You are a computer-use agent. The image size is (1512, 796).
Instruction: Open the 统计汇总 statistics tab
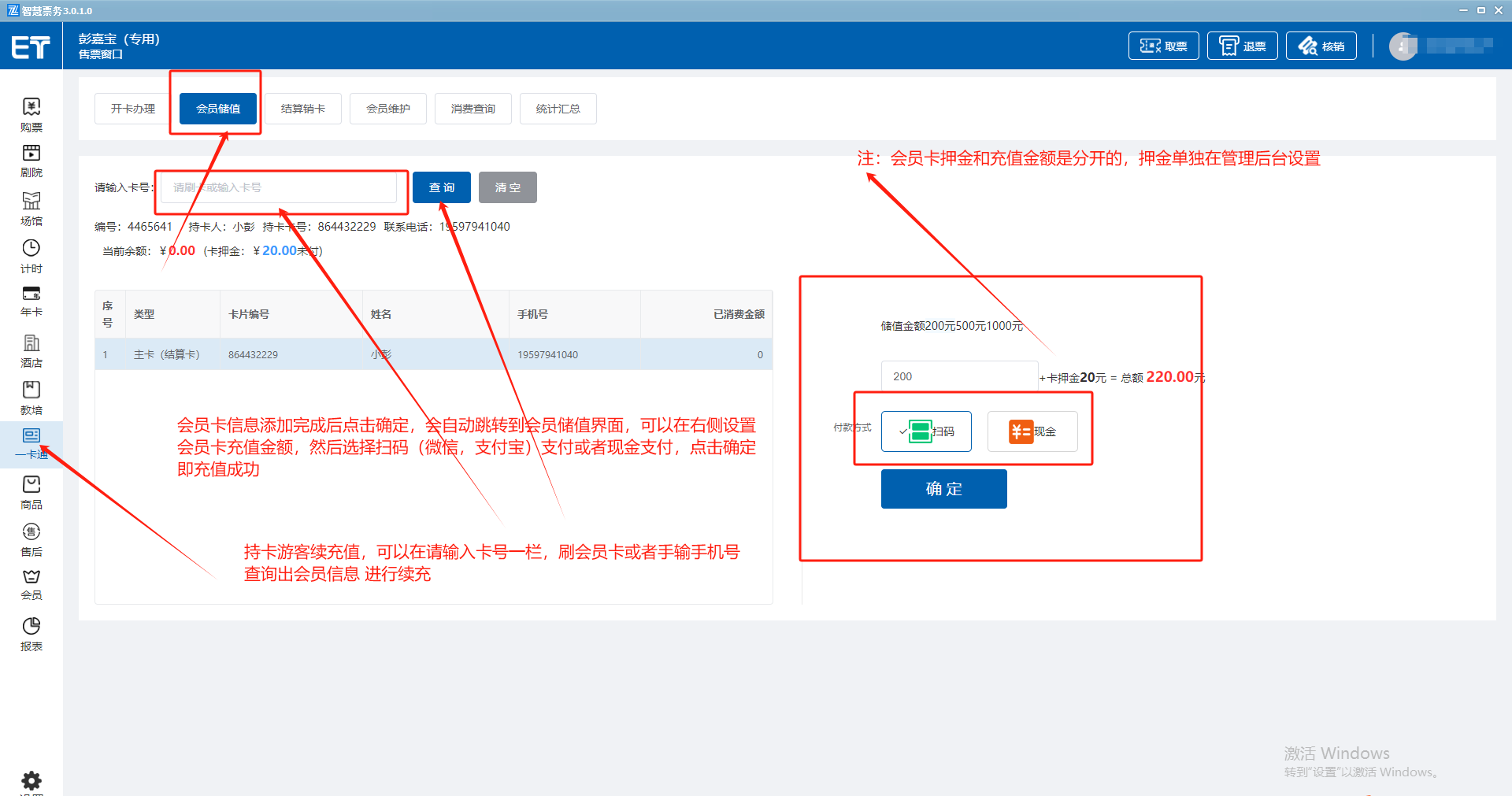click(558, 109)
